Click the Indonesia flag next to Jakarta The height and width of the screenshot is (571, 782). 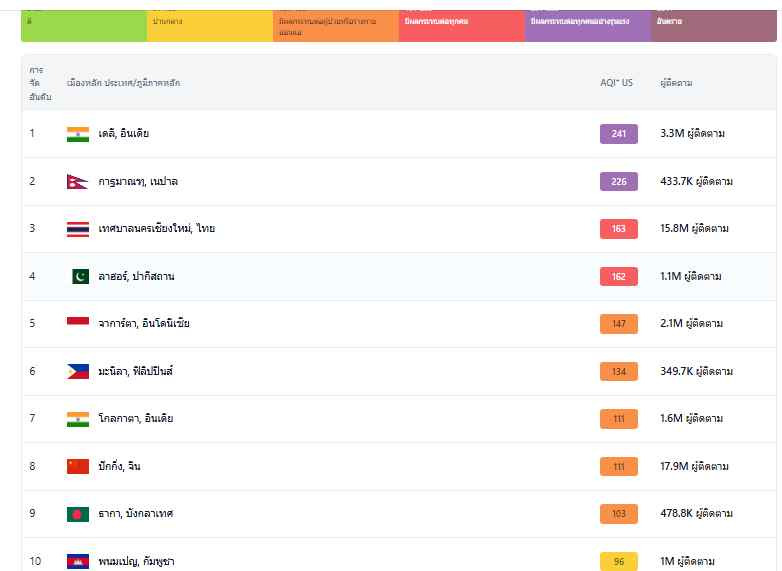(x=78, y=323)
